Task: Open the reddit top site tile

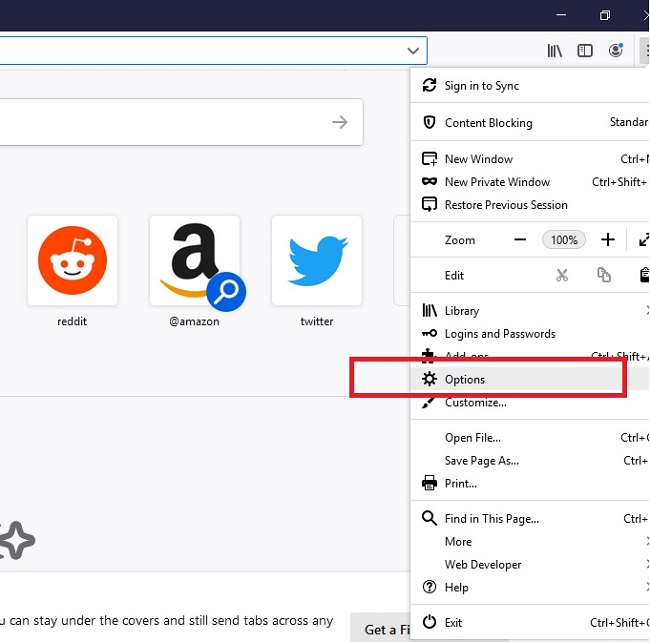Action: pyautogui.click(x=72, y=262)
